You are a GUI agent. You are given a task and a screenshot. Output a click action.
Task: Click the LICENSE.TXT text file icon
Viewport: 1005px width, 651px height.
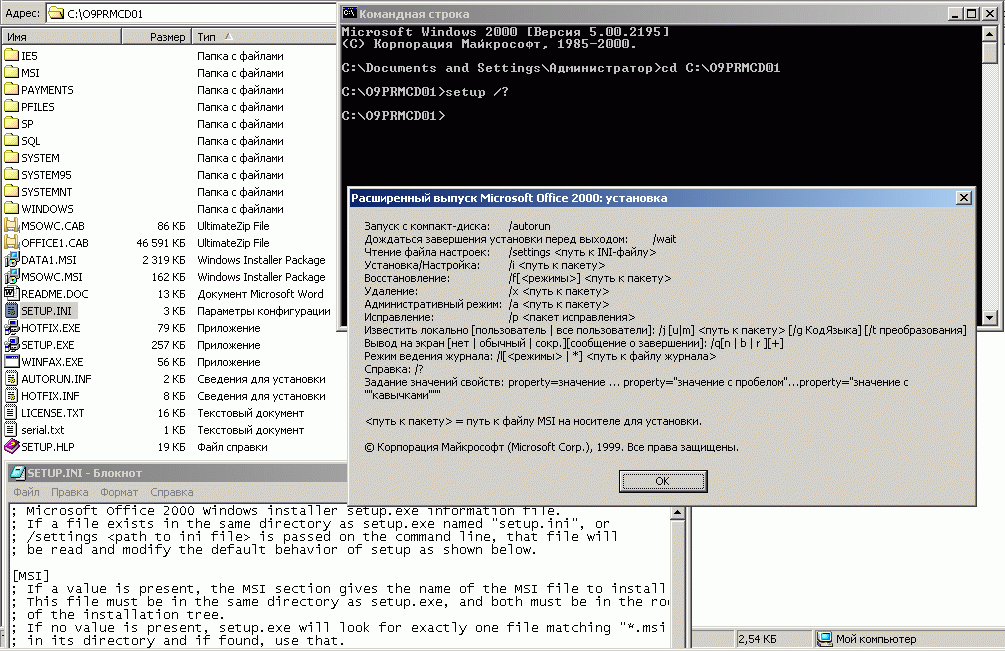click(x=12, y=412)
